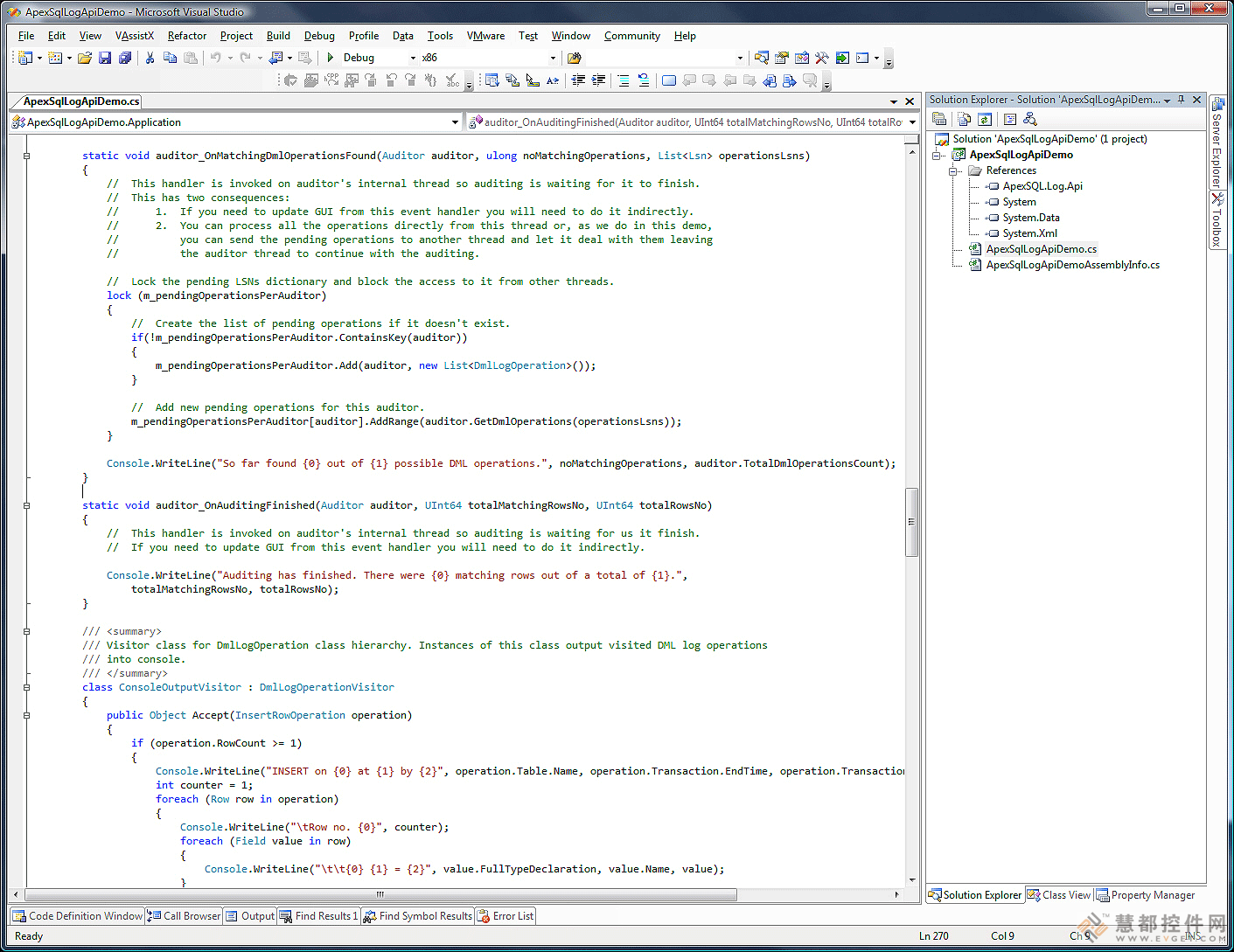Viewport: 1234px width, 952px height.
Task: Pin the Solution Explorer with auto-hide icon
Action: tap(1182, 100)
